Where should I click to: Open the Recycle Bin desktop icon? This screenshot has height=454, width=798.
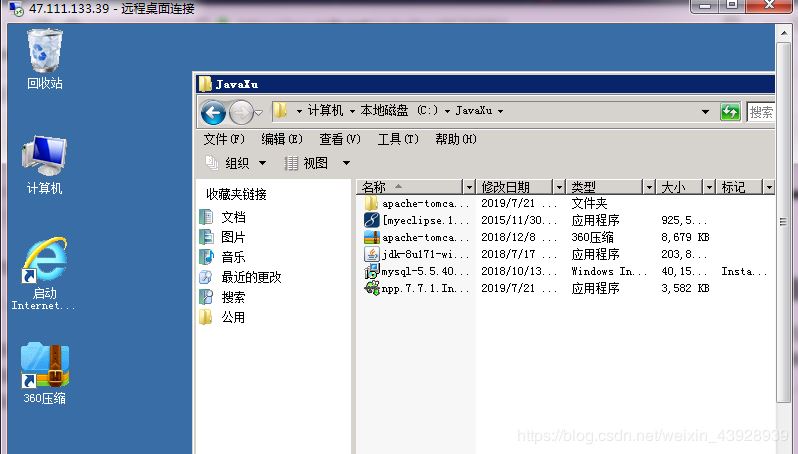click(44, 52)
